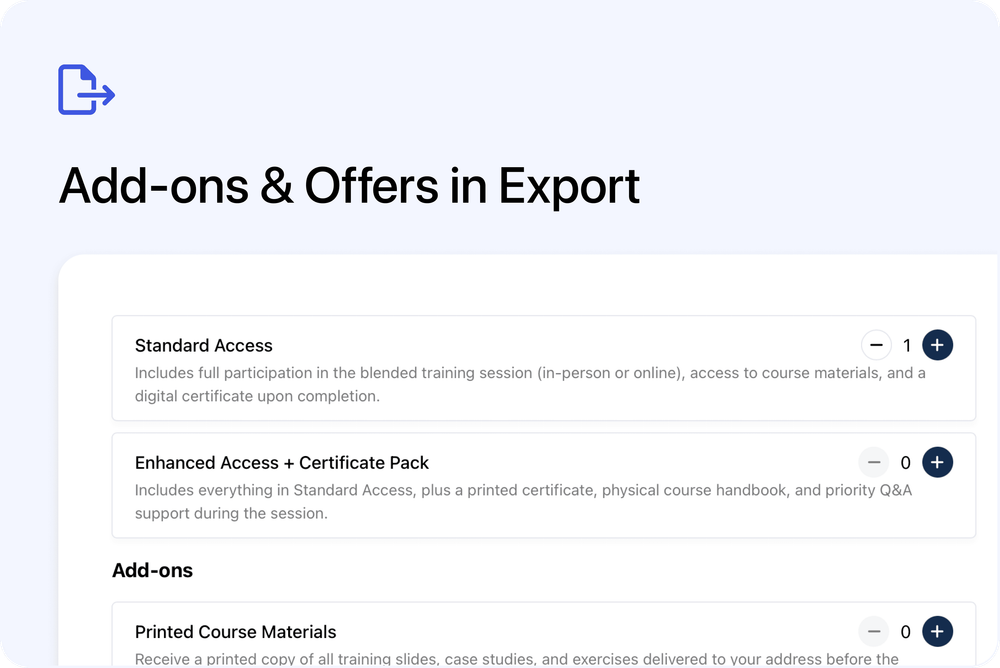Click the Standard Access description text
This screenshot has height=668, width=1000.
pos(400,384)
